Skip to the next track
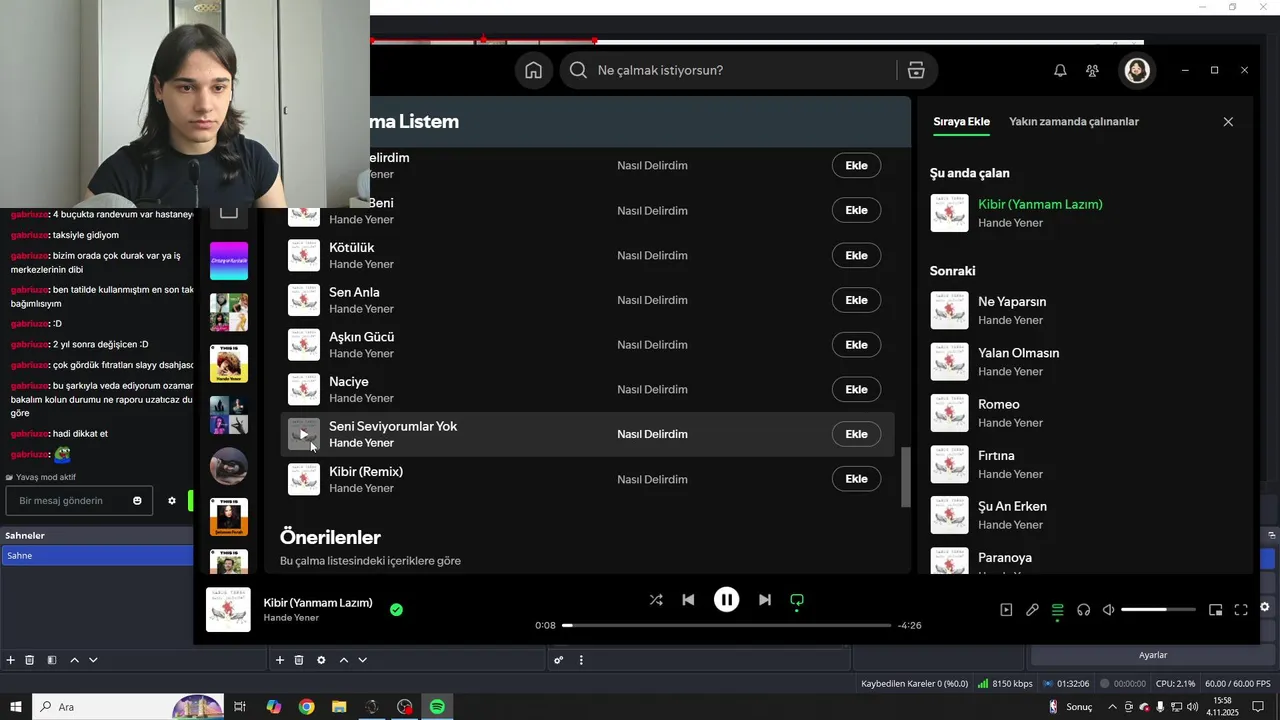 (764, 600)
